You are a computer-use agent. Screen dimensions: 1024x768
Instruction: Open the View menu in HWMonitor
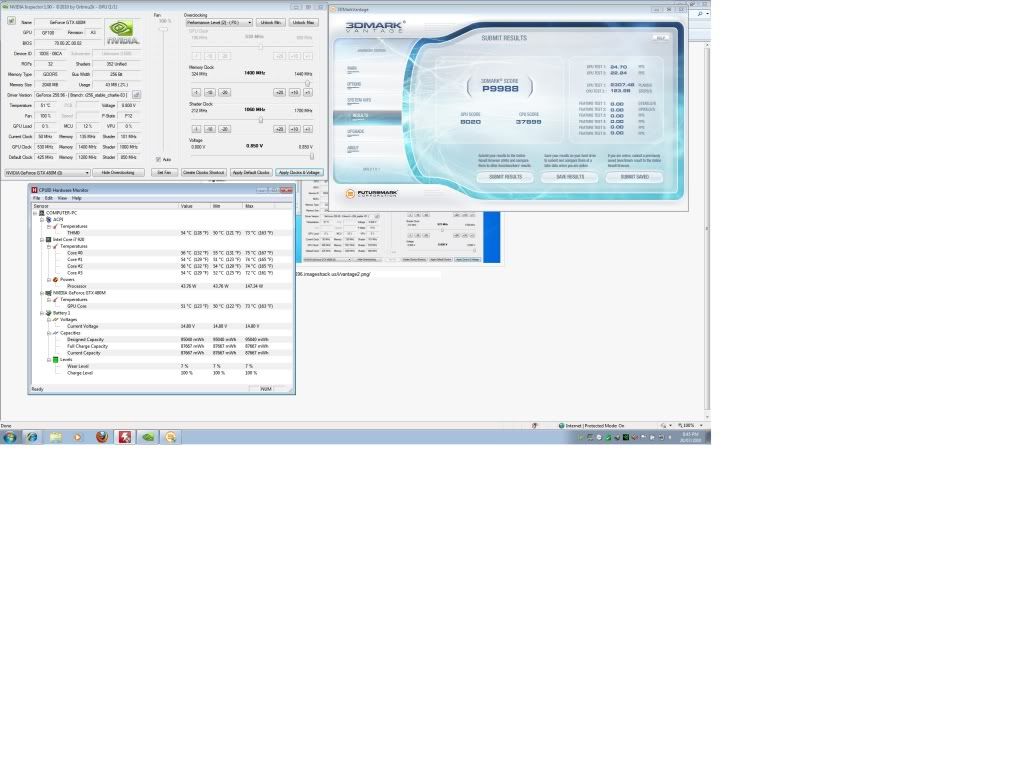[x=62, y=198]
